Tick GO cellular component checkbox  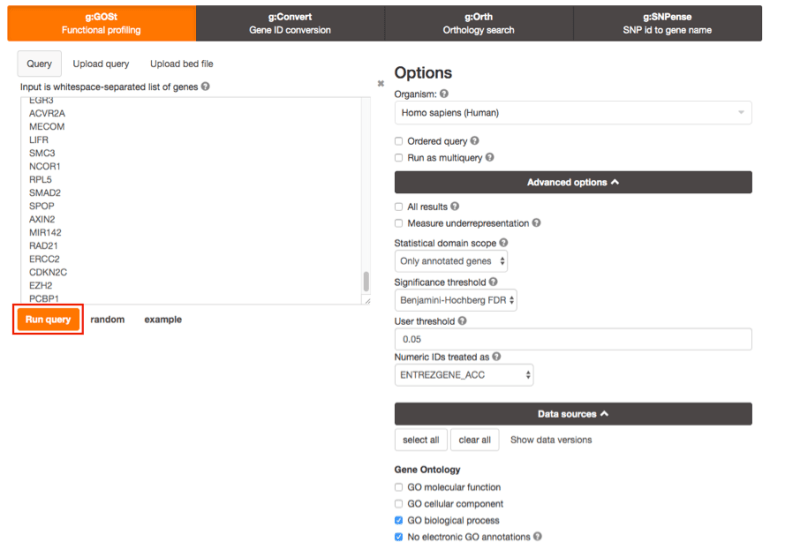(398, 504)
